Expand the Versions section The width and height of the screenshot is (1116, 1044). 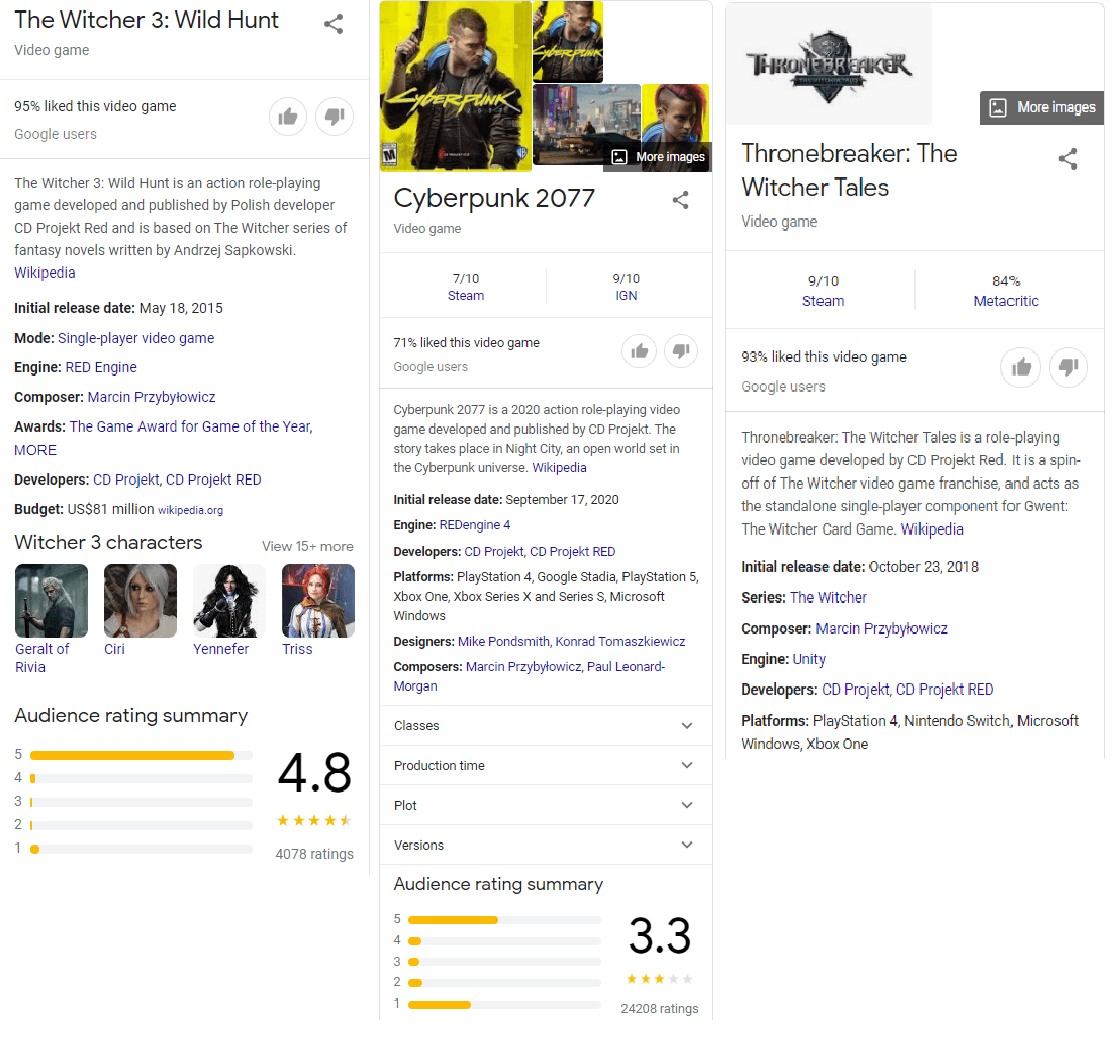[545, 845]
